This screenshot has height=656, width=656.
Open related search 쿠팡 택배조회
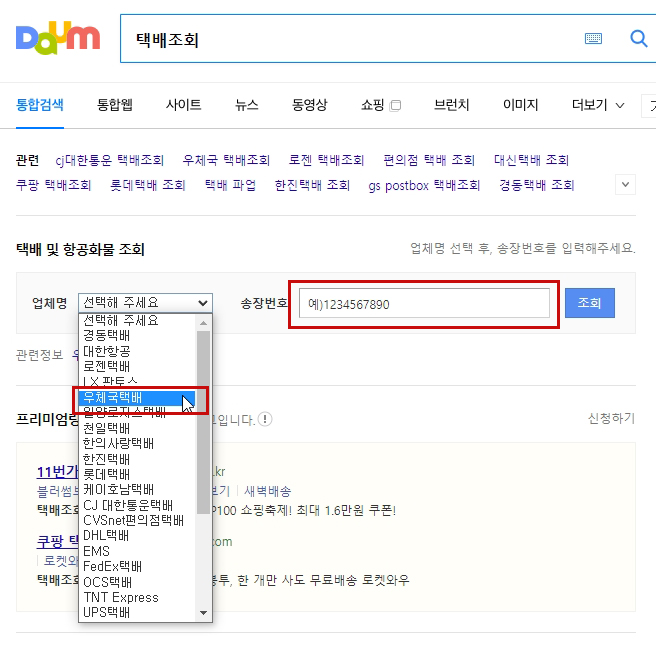(x=54, y=185)
